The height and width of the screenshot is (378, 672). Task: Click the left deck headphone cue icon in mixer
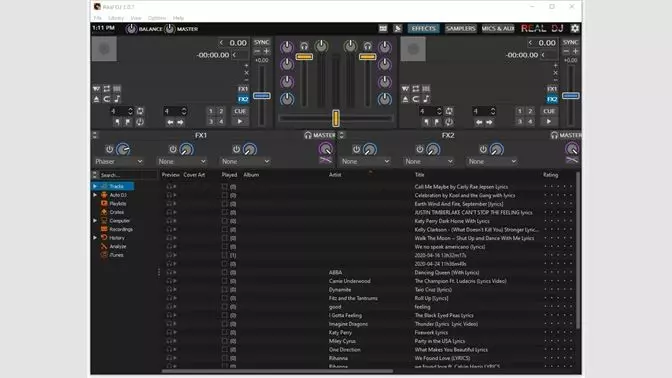coord(304,45)
